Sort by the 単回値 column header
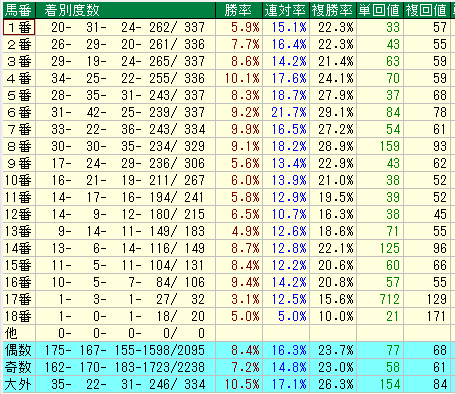 [380, 10]
